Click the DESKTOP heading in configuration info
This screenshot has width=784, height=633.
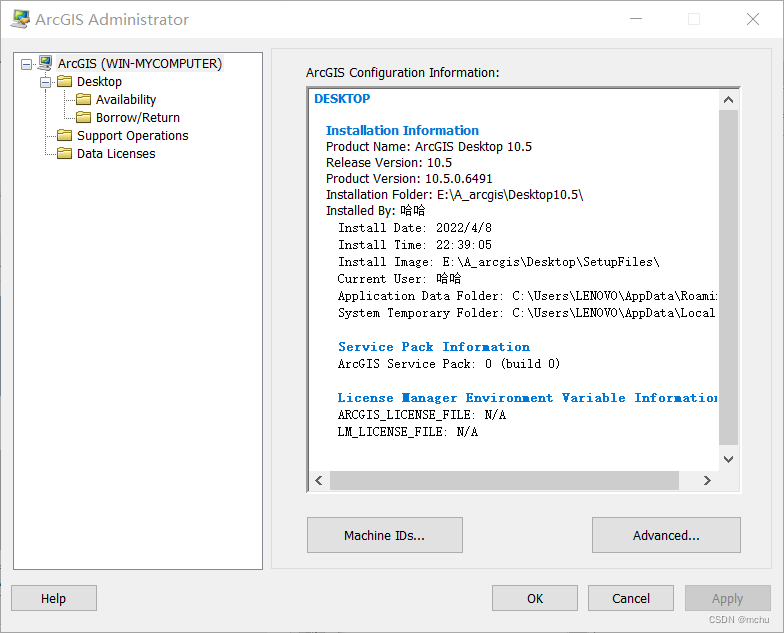(342, 98)
